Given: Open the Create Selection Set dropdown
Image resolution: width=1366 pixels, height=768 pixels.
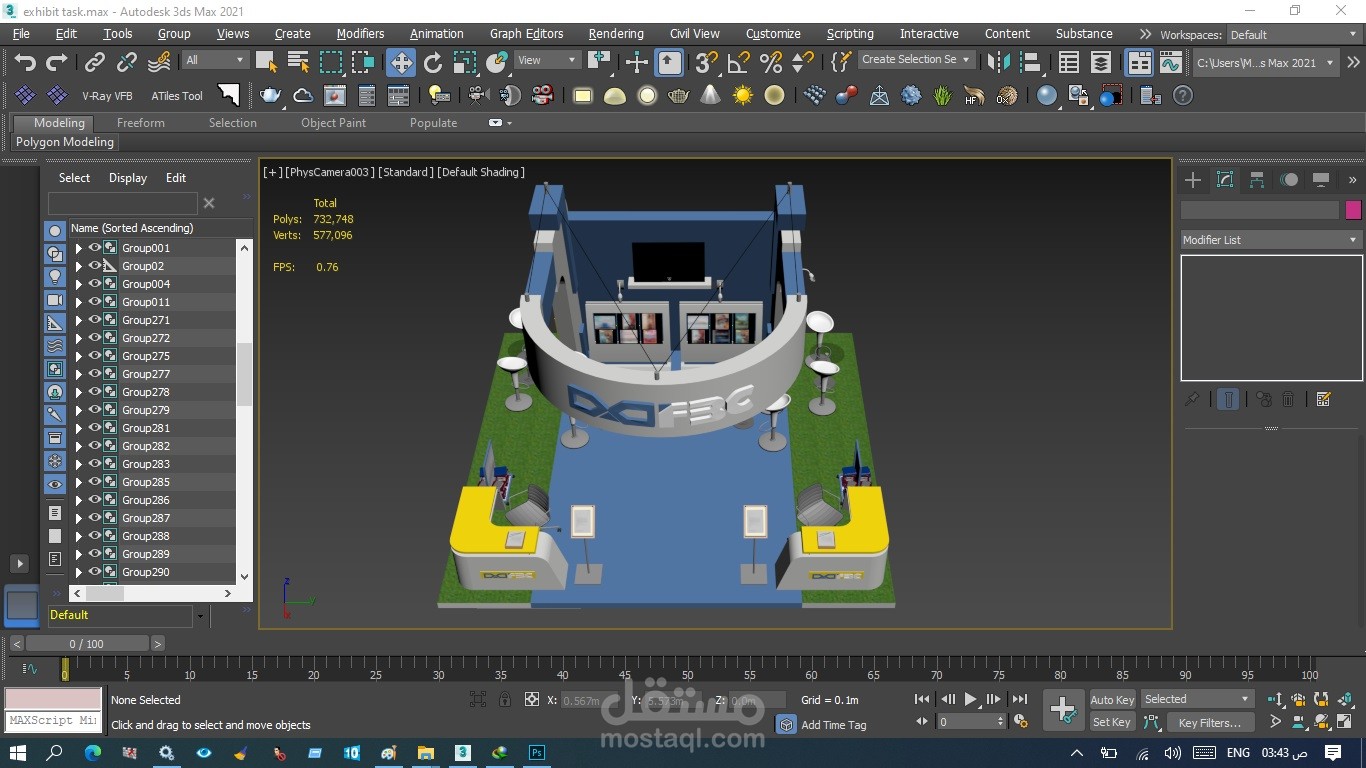Looking at the screenshot, I should 916,60.
